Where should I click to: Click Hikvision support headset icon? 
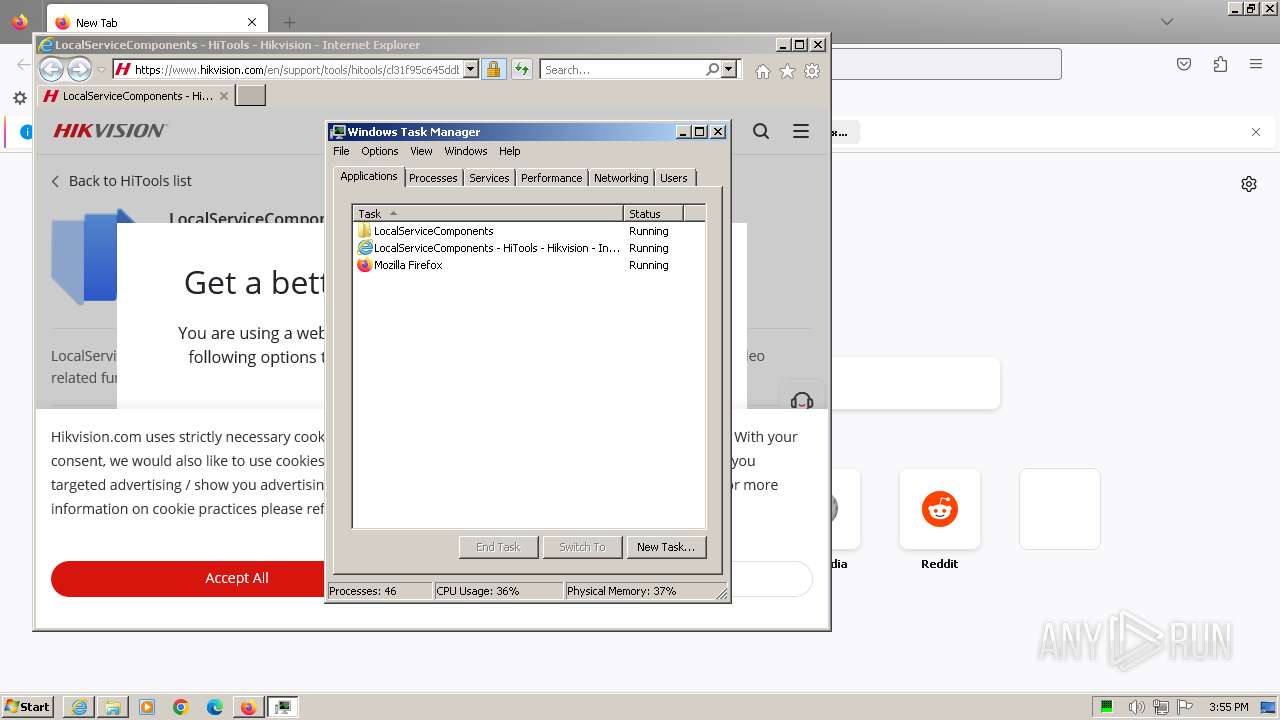(x=802, y=400)
